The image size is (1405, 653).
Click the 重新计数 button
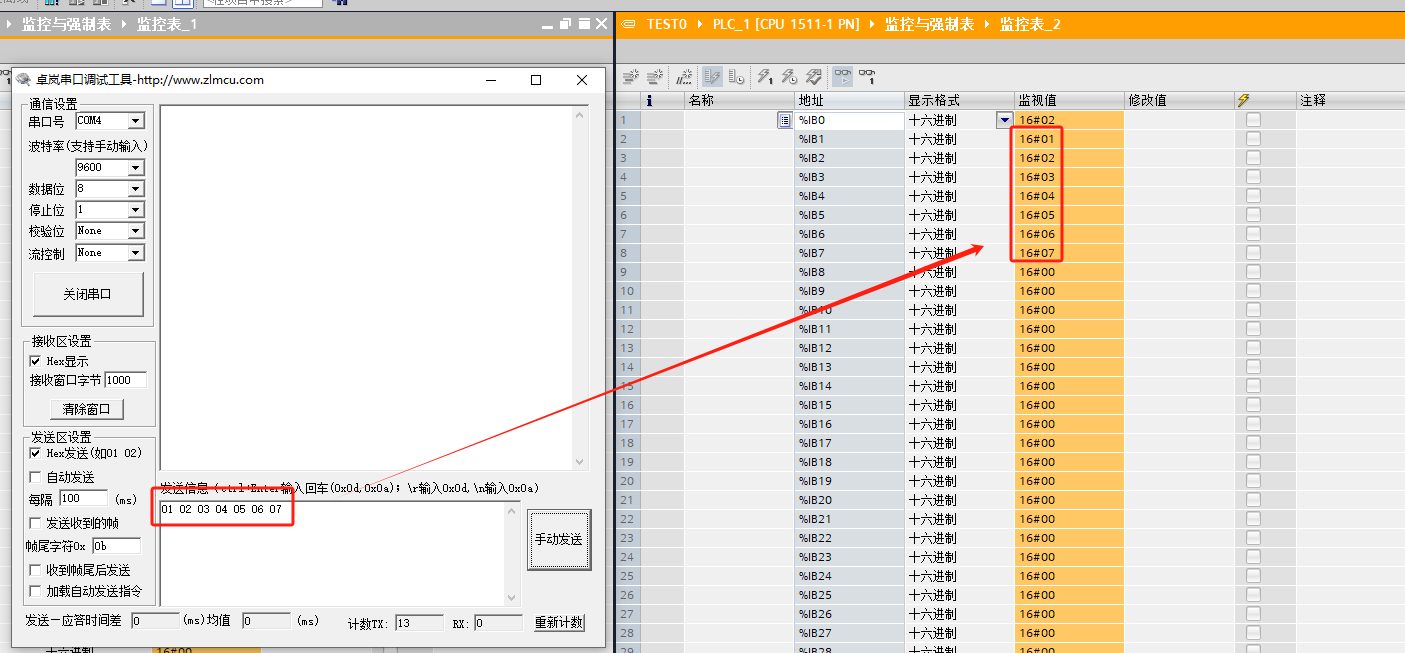[x=559, y=623]
